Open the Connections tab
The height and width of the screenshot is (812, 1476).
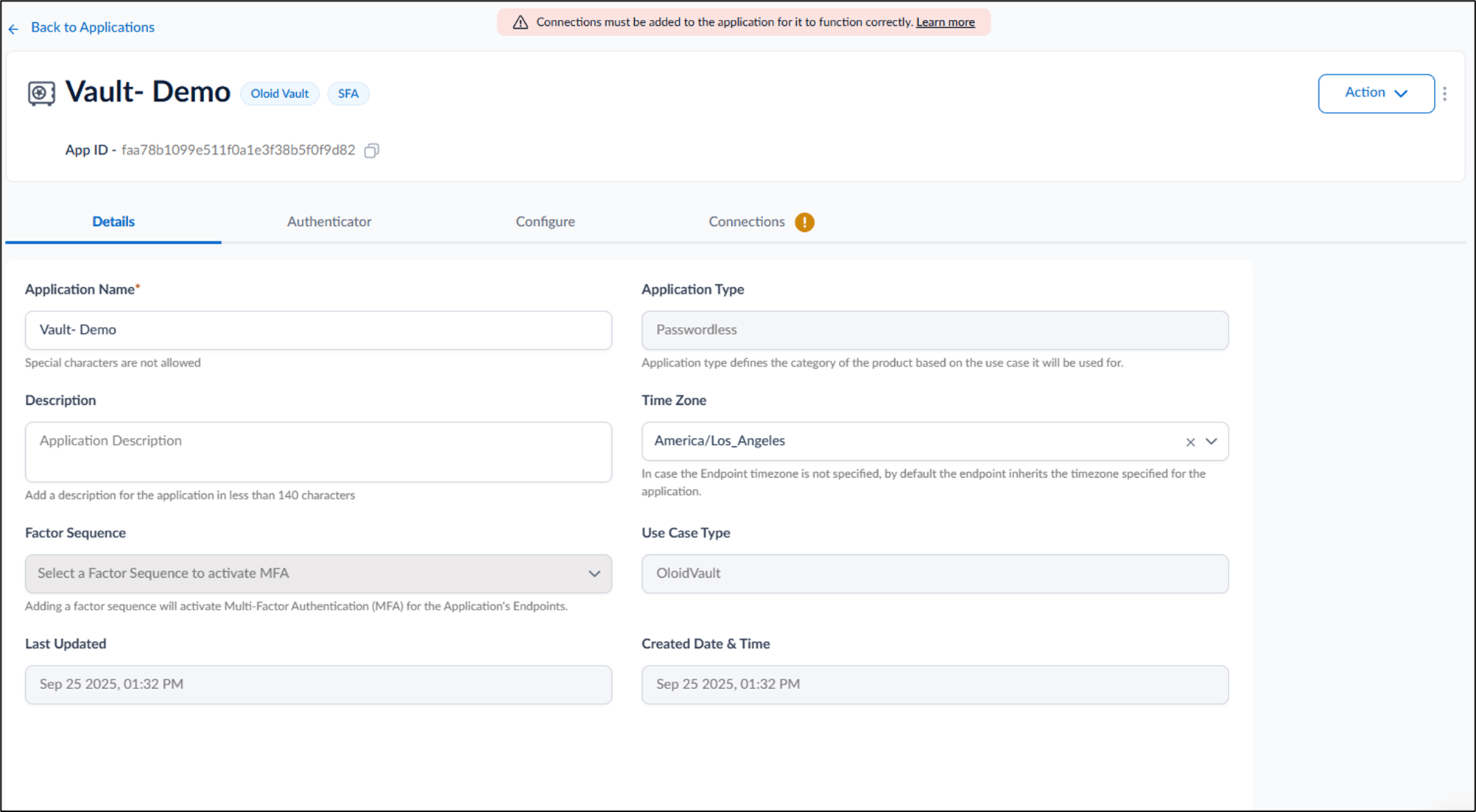point(747,222)
